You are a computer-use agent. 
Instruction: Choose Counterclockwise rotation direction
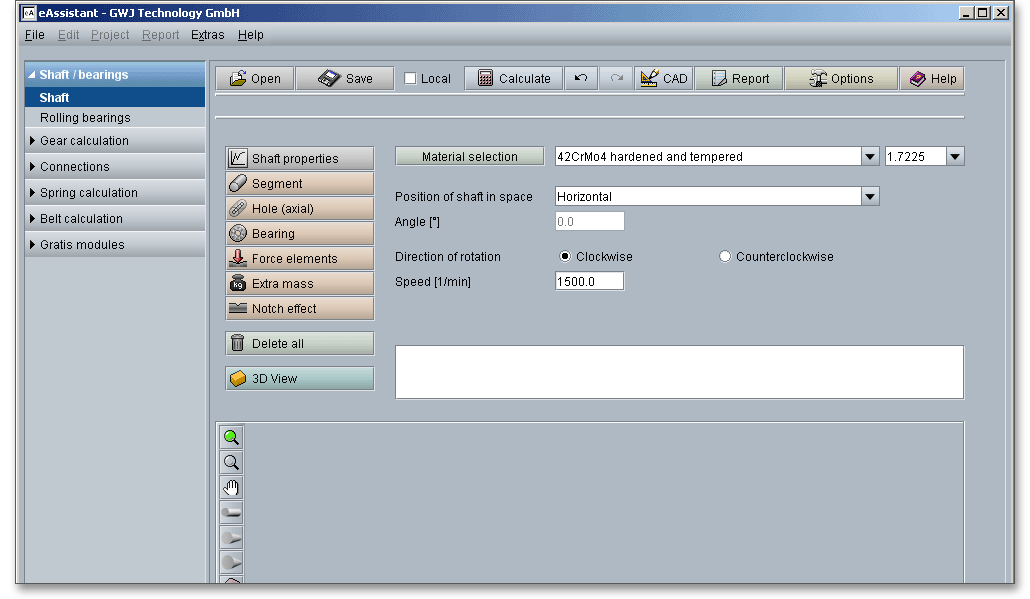[x=725, y=257]
